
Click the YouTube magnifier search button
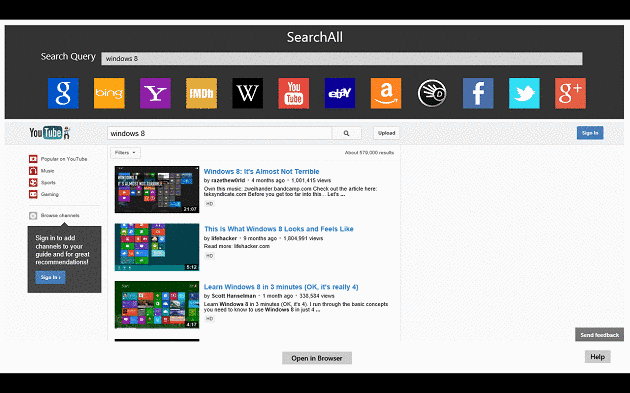pos(346,133)
